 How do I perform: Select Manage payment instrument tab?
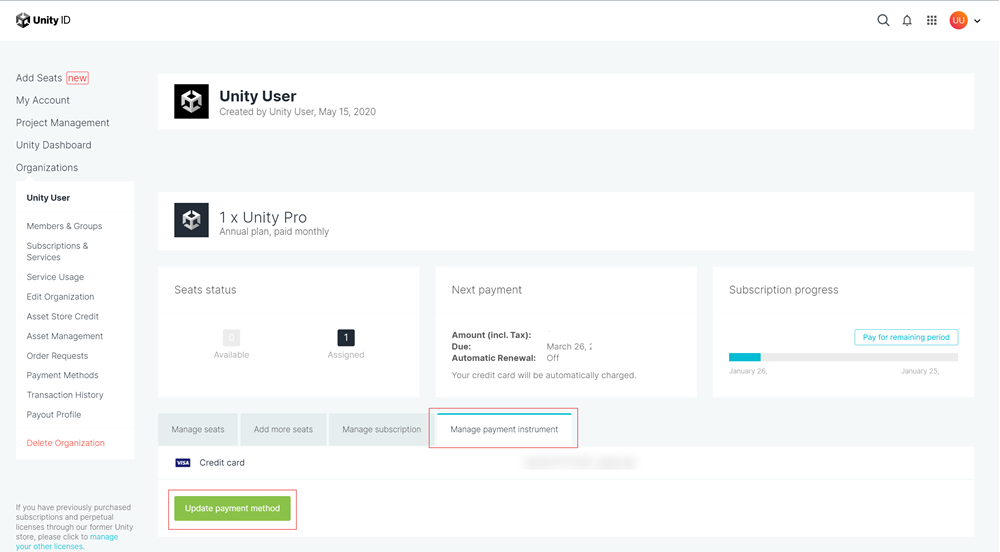pos(504,429)
